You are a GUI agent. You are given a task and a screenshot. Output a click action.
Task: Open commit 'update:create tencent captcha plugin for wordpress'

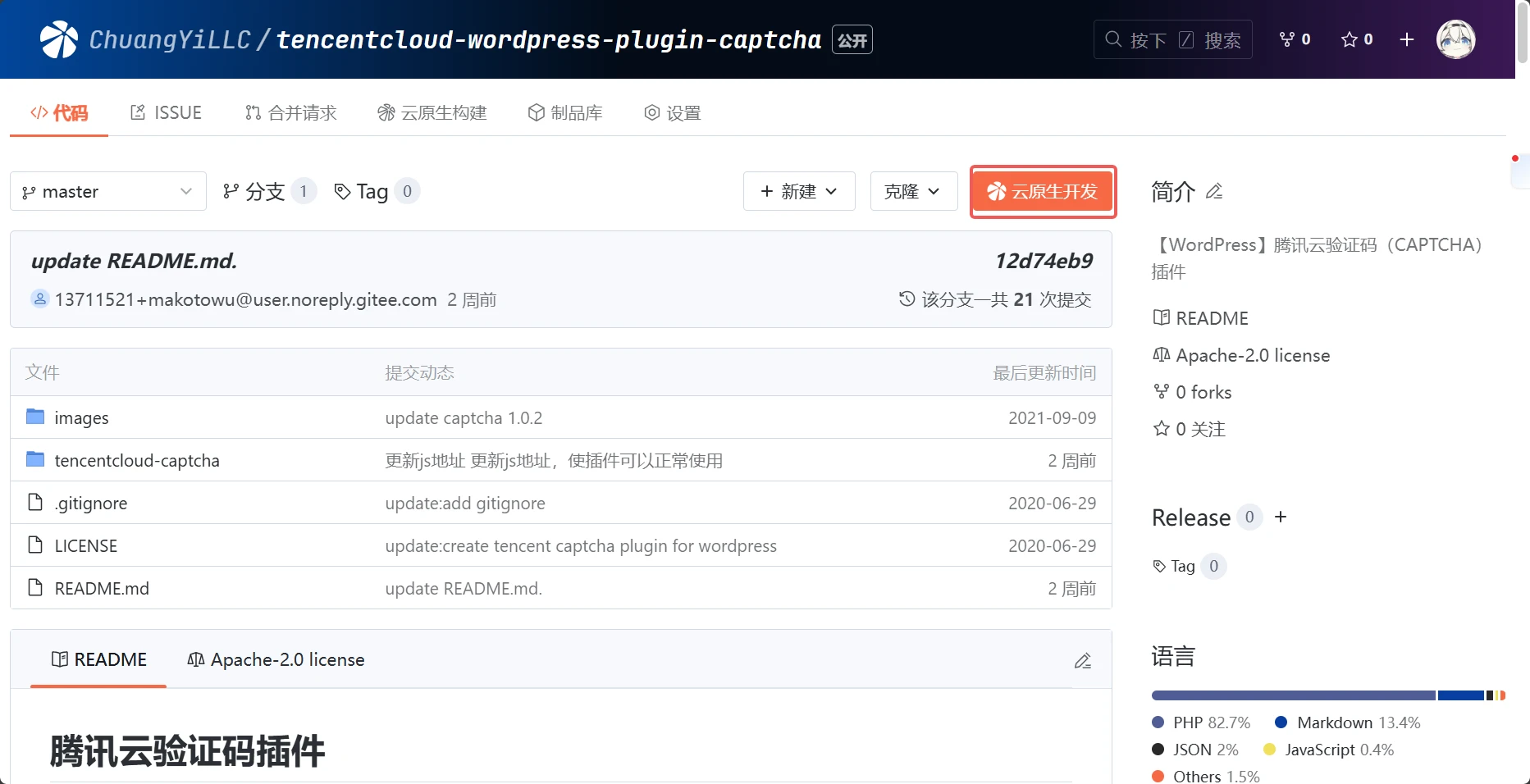point(581,546)
